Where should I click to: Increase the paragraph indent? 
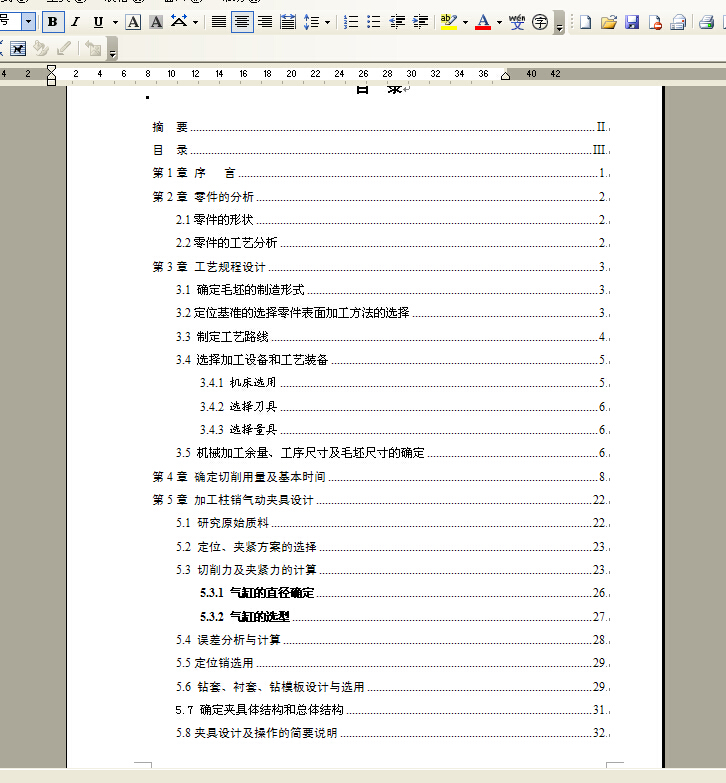420,22
